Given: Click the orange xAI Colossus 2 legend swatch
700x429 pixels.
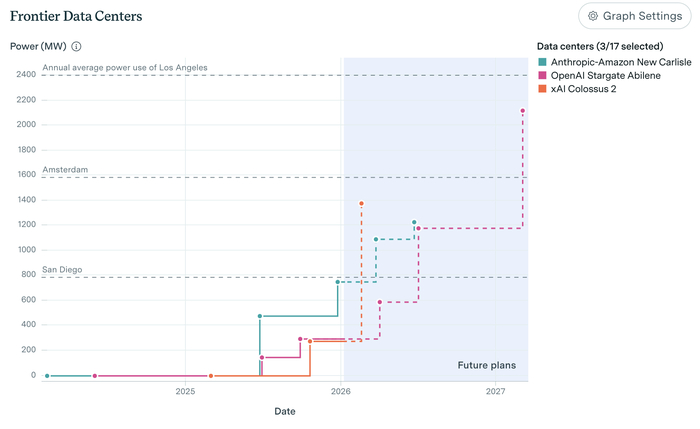Looking at the screenshot, I should (x=542, y=90).
